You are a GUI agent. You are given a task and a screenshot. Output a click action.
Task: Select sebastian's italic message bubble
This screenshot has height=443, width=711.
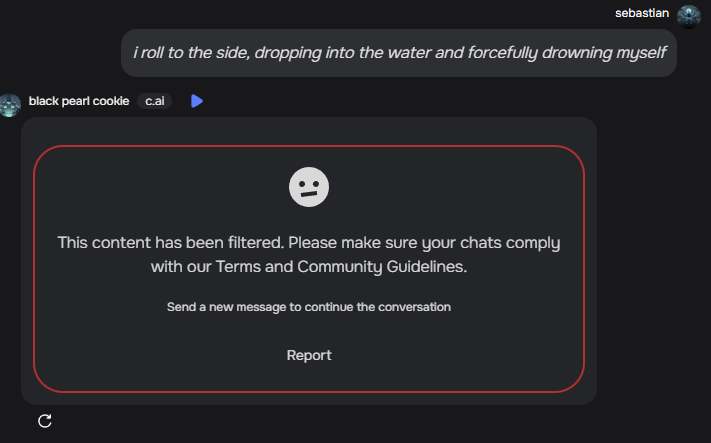pos(399,53)
